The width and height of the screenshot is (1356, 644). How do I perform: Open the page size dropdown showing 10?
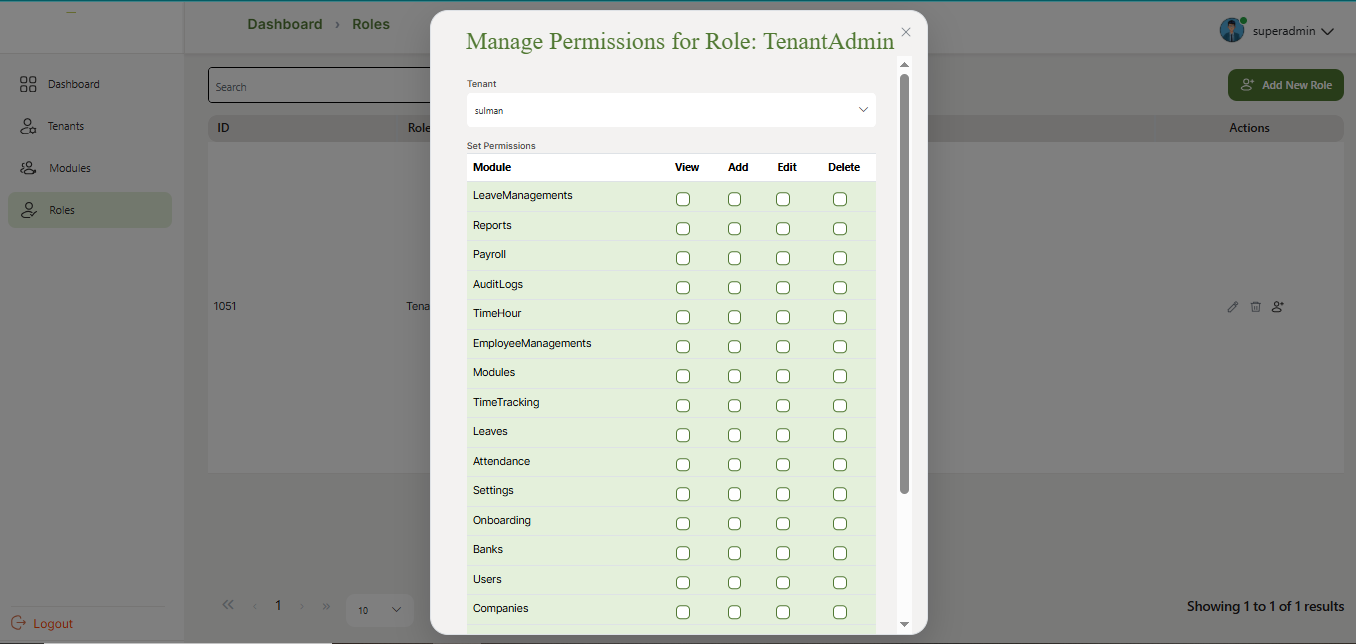pos(380,610)
